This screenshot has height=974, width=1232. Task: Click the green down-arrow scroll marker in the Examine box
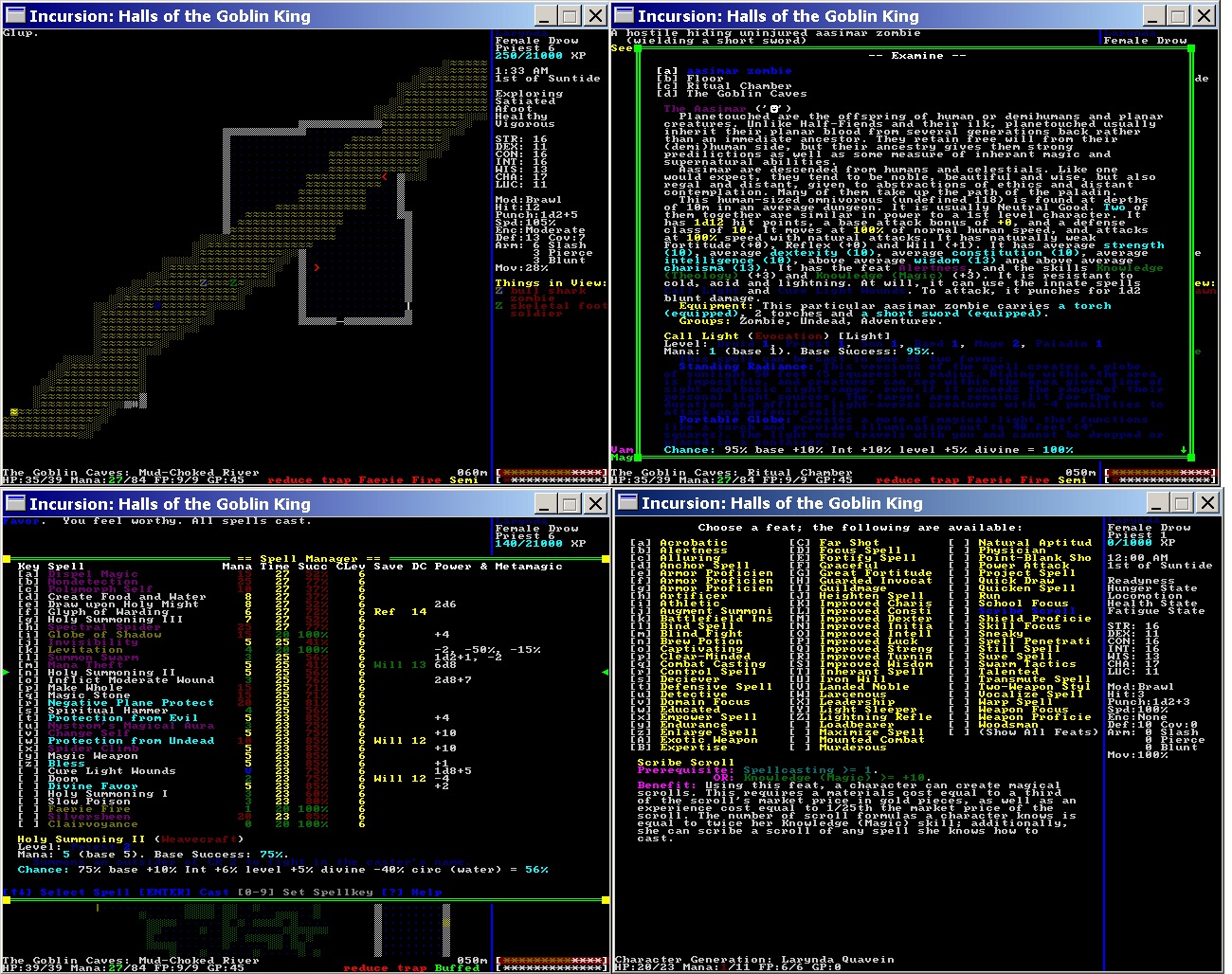pos(1184,450)
